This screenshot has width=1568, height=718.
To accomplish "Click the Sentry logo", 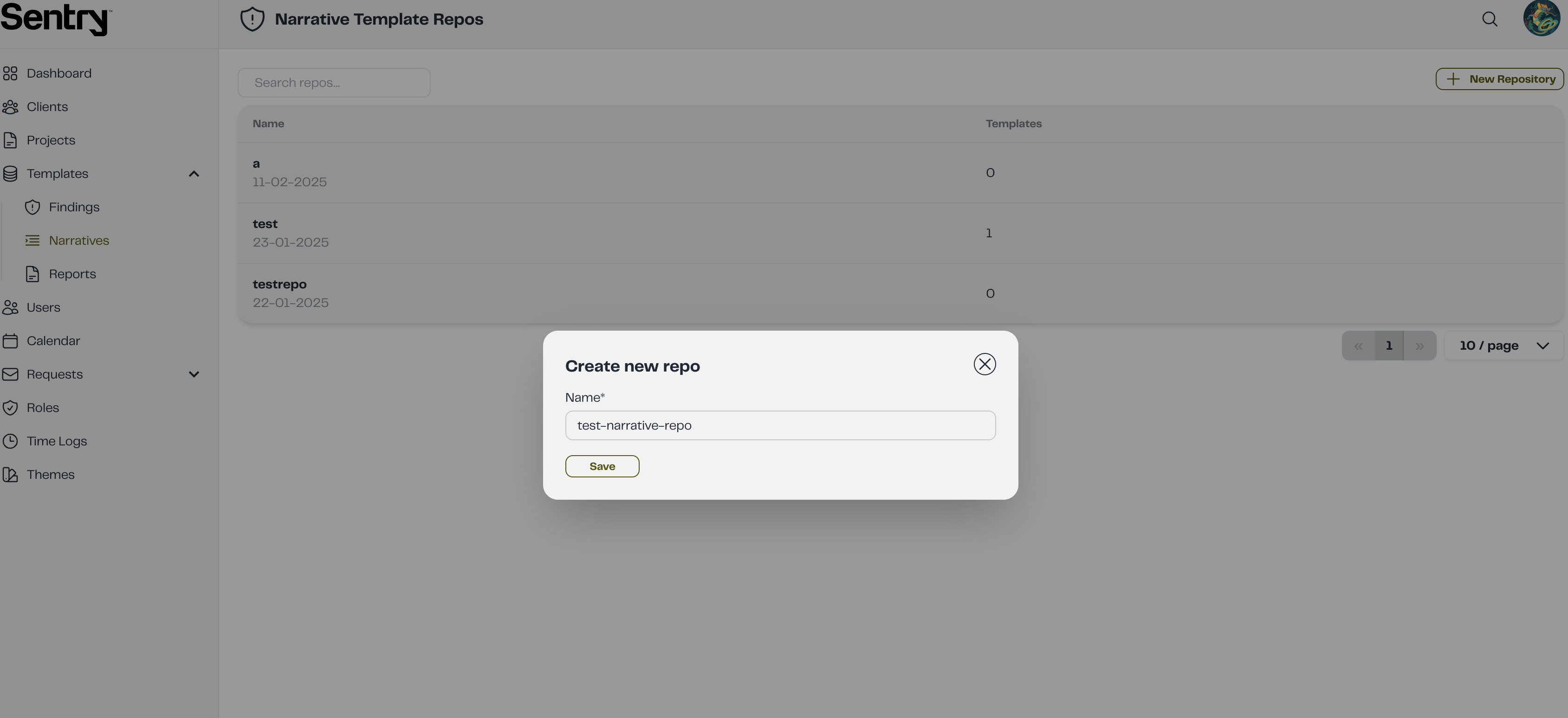I will click(56, 19).
